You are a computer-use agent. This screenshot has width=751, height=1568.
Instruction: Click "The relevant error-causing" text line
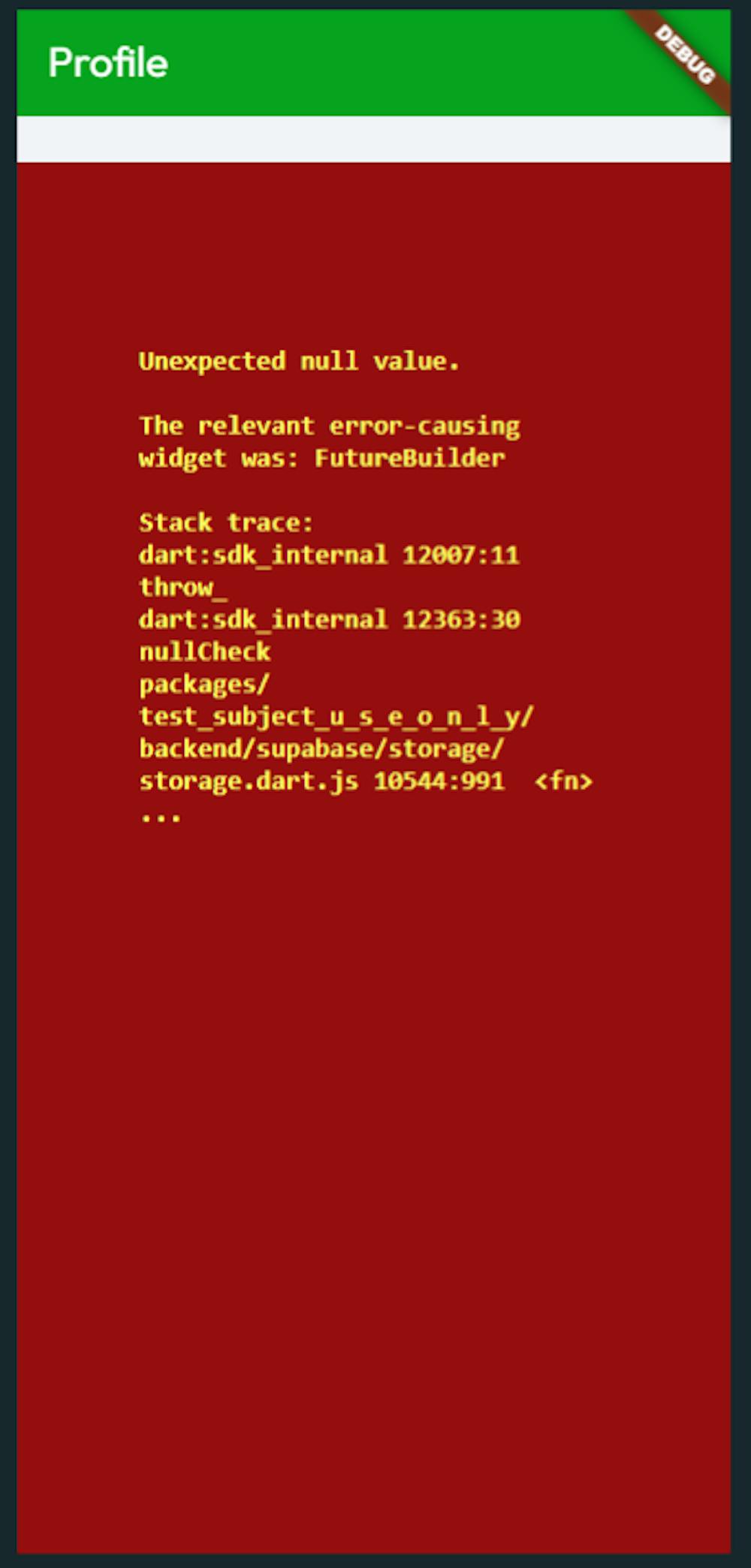pos(329,426)
